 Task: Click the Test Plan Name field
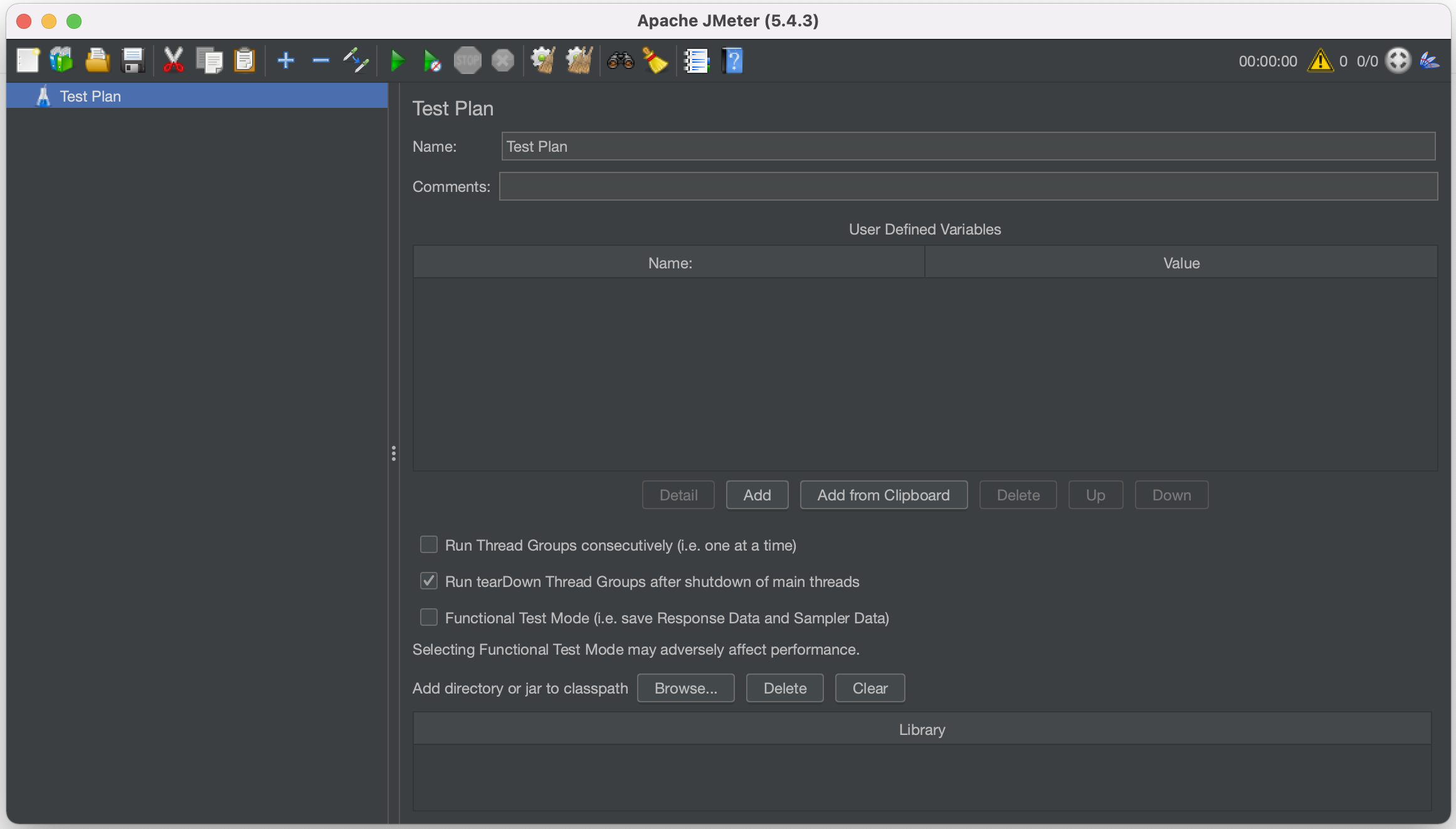(968, 146)
